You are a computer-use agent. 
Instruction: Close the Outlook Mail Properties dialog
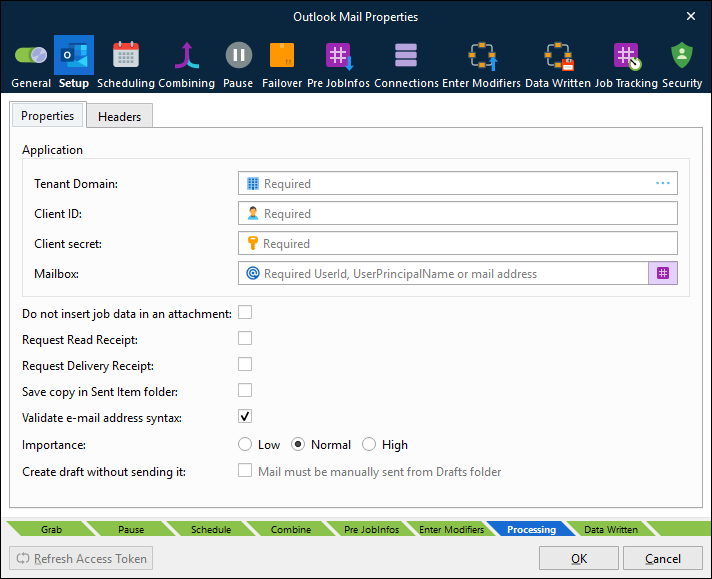tap(691, 16)
